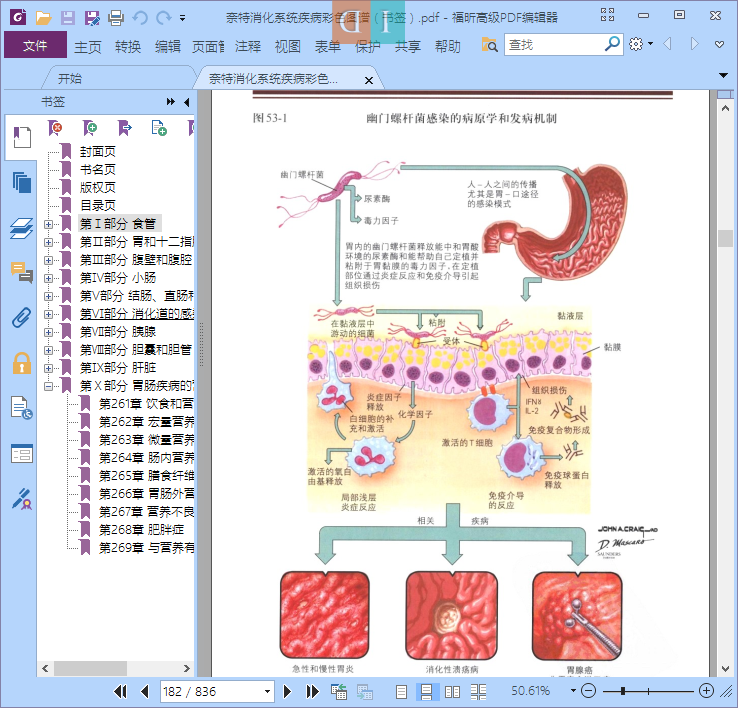Viewport: 738px width, 708px height.
Task: Open the page thumbnails panel icon
Action: click(21, 183)
